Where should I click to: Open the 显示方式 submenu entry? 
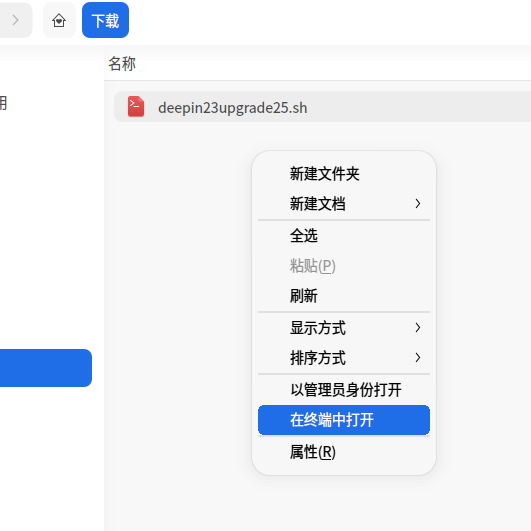click(x=344, y=328)
